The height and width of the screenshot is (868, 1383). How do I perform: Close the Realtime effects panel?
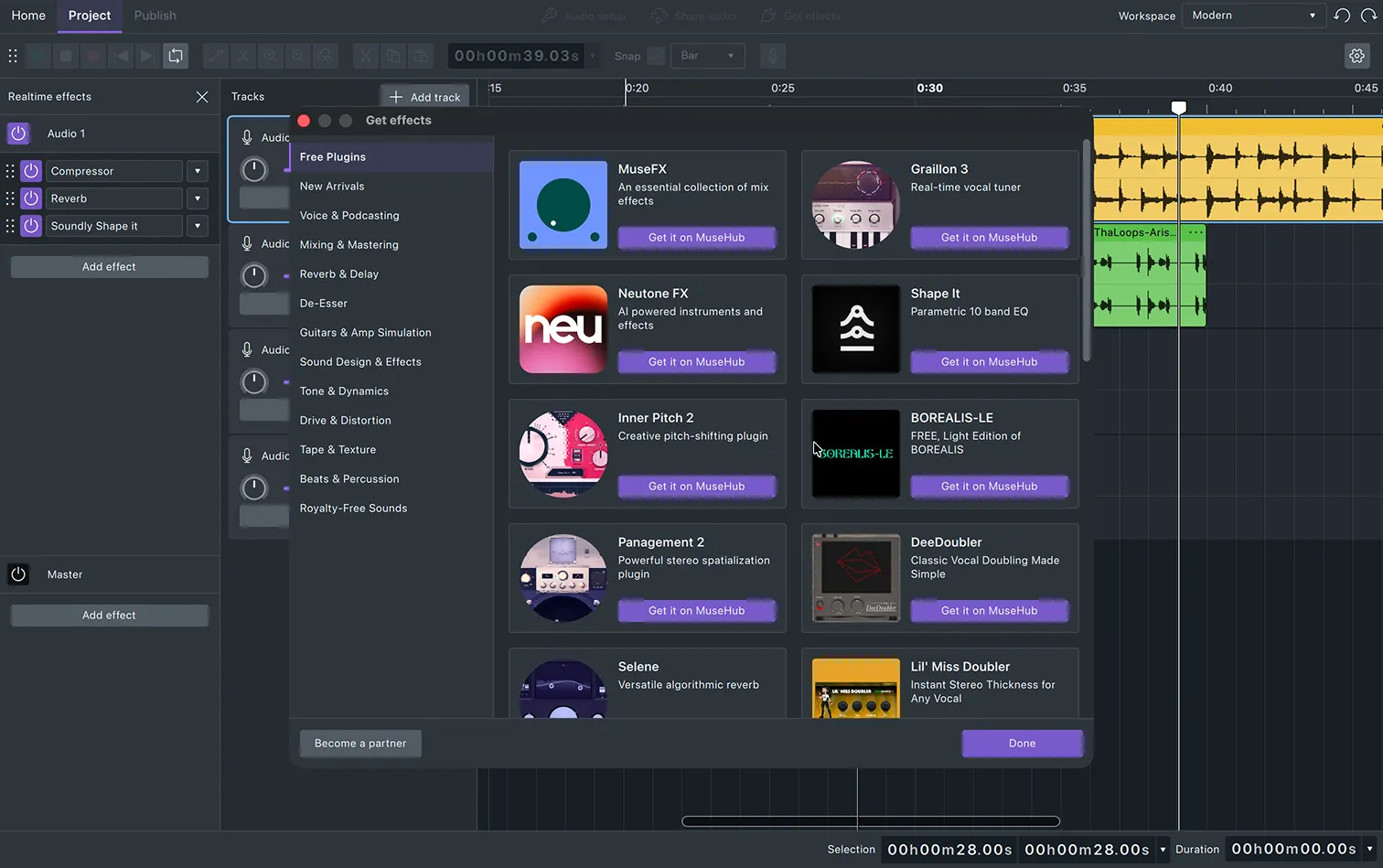(x=202, y=96)
